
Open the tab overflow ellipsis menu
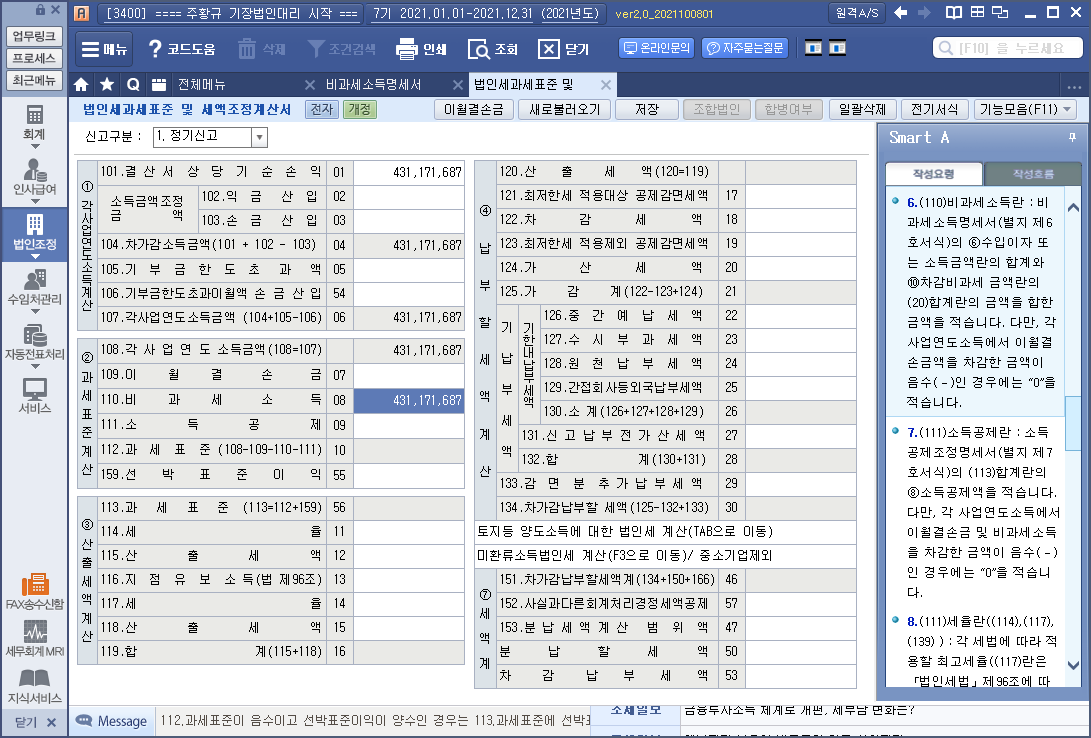(1073, 87)
